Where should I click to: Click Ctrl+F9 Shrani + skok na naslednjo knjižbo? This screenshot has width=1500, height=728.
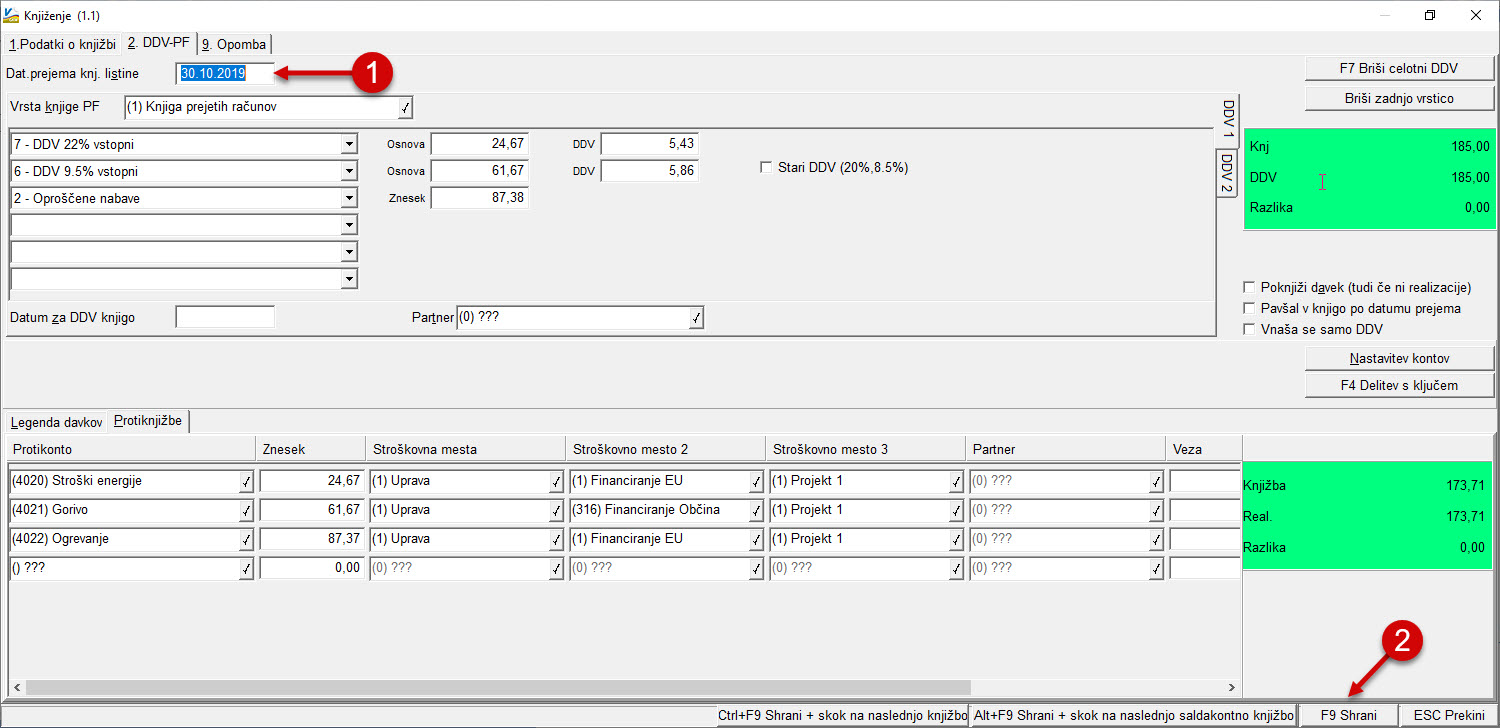tap(843, 716)
